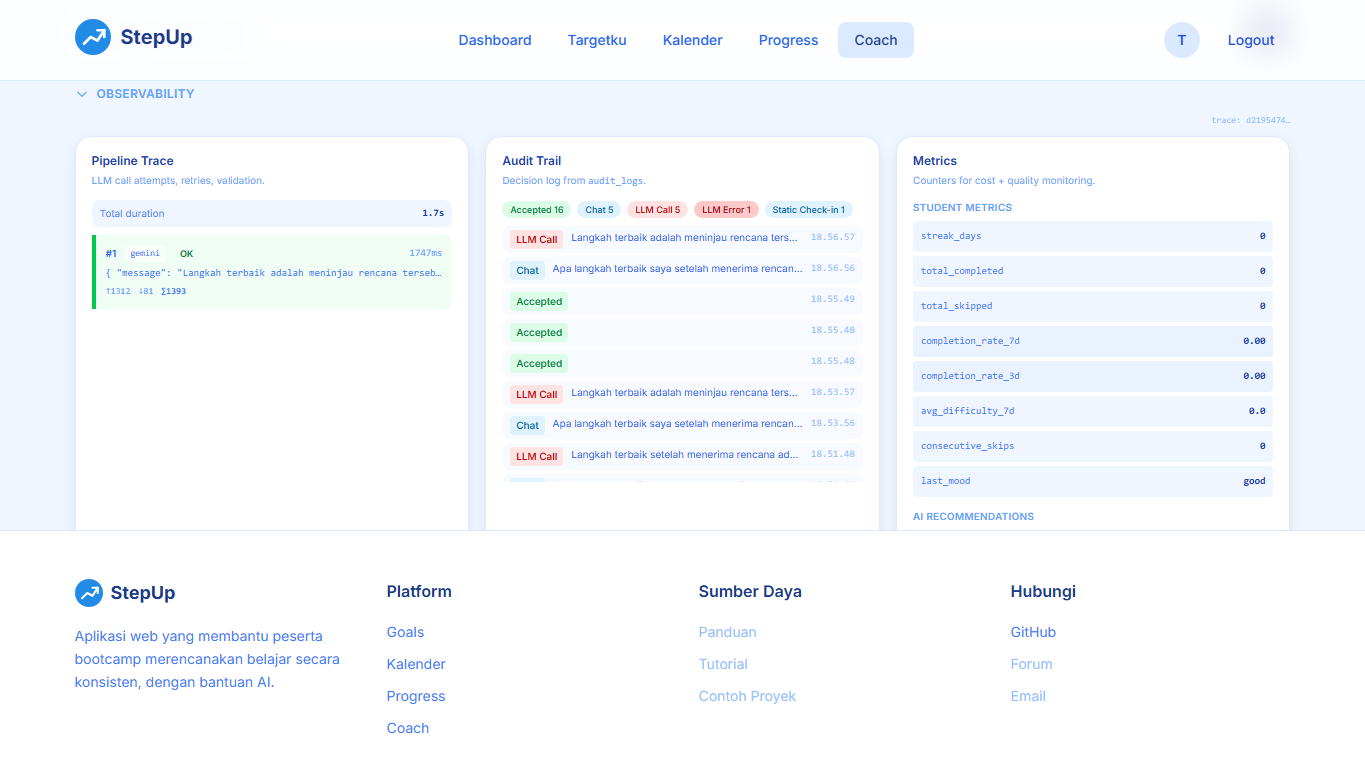Open Tutorial footer link
The height and width of the screenshot is (768, 1365).
click(723, 664)
